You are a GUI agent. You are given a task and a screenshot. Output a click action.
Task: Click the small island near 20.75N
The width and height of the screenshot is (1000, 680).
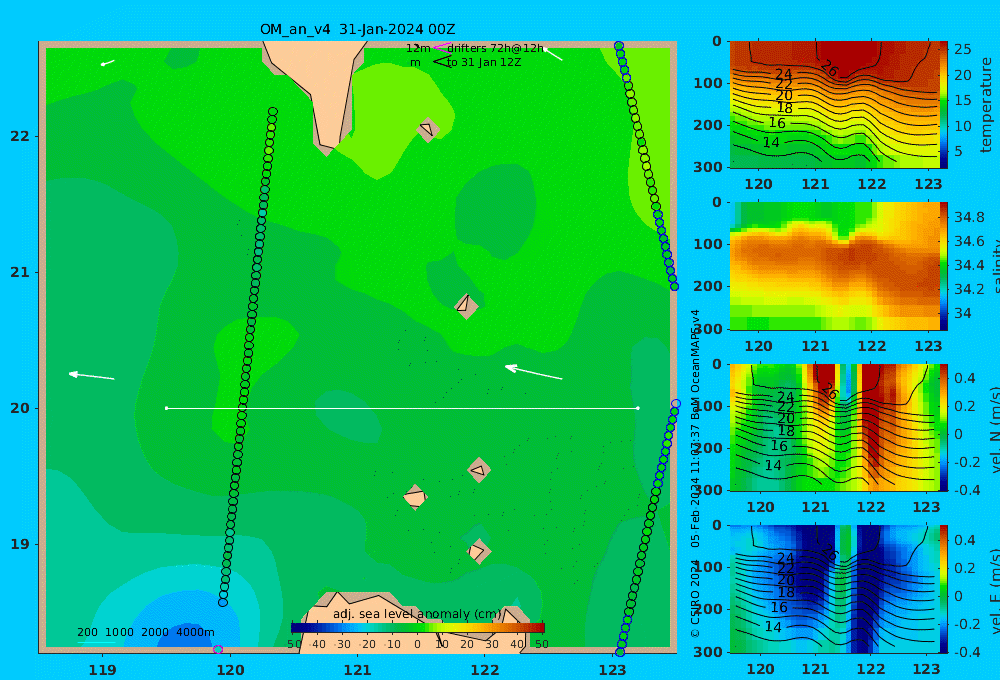coord(466,306)
